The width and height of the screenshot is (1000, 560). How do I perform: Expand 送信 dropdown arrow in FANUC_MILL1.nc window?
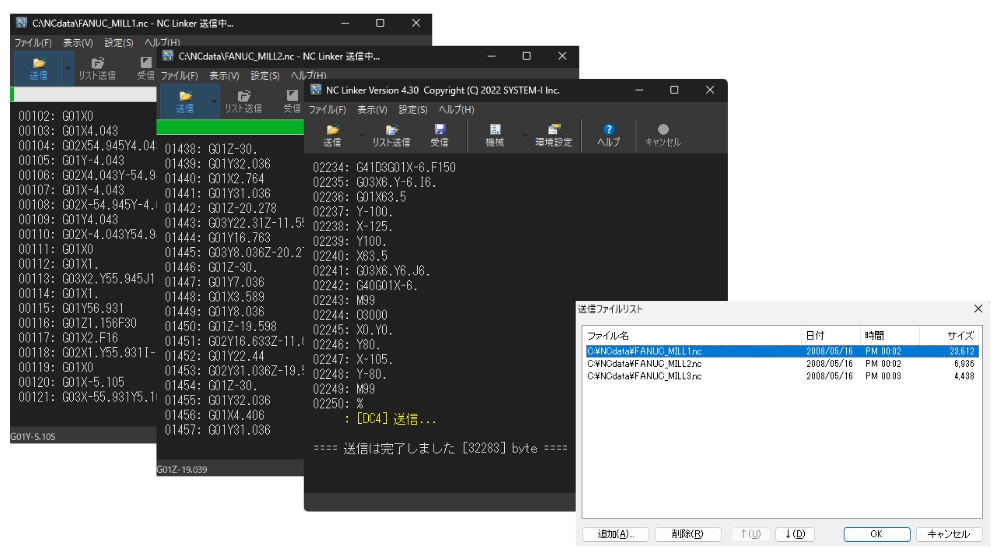(68, 68)
